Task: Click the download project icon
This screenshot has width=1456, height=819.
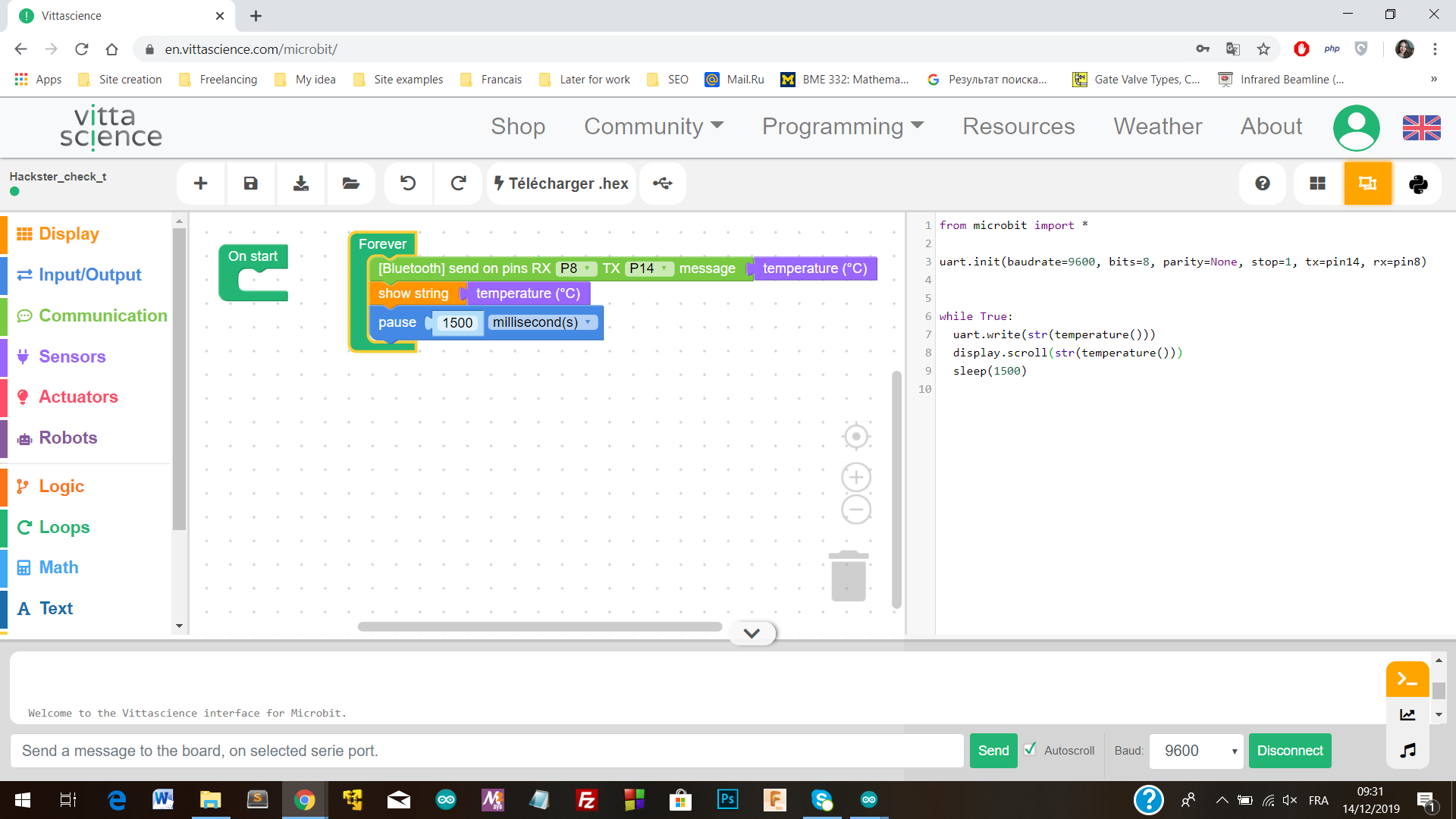Action: (301, 184)
